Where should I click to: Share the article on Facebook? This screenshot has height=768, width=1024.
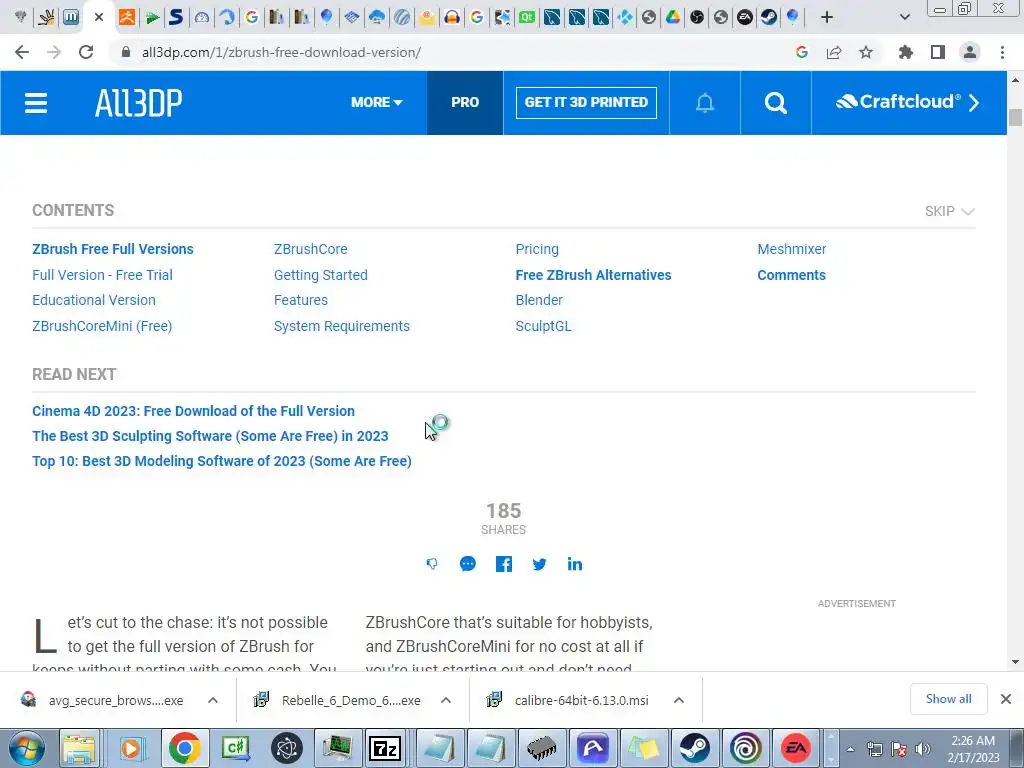point(504,564)
